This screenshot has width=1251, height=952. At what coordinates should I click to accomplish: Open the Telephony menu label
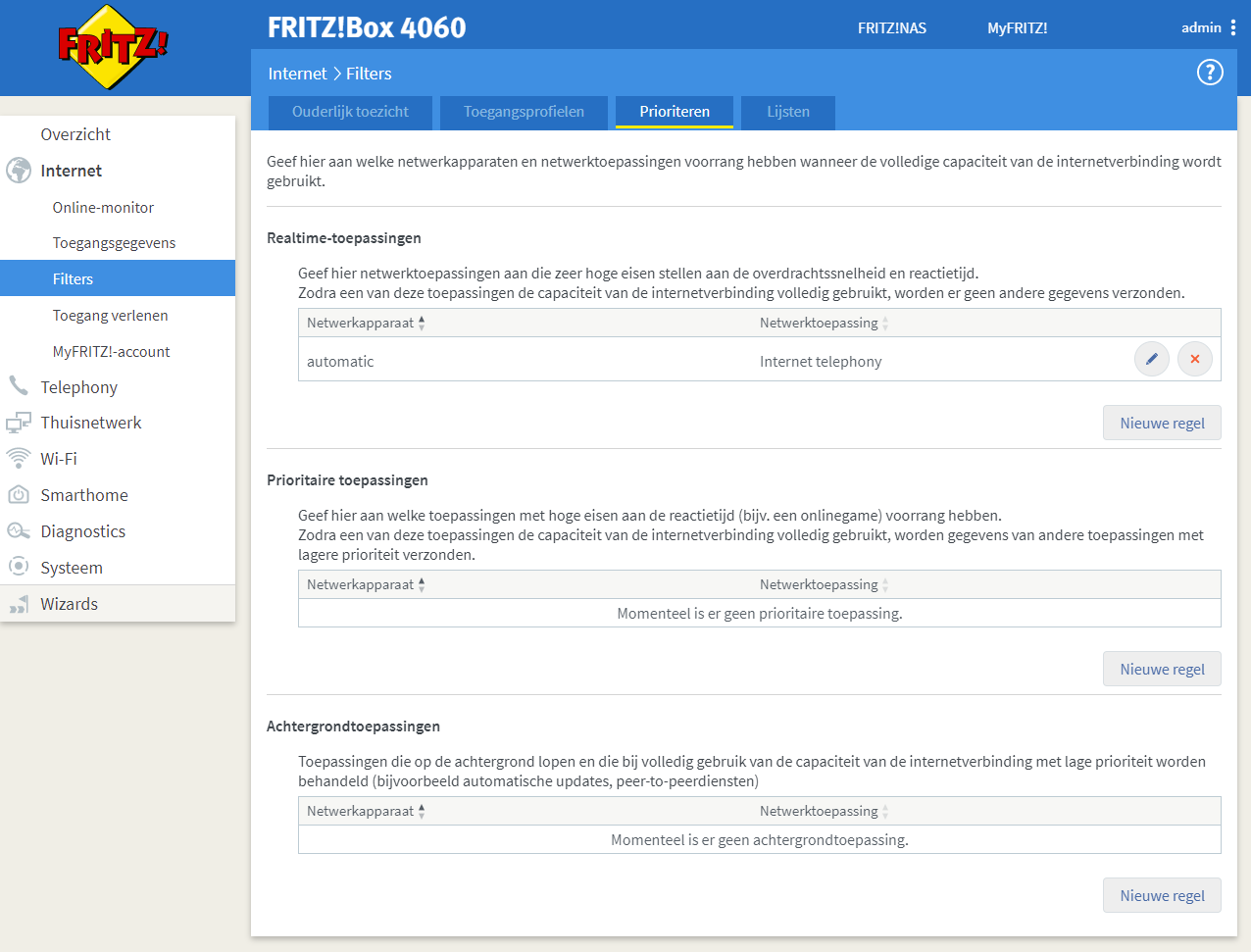78,387
